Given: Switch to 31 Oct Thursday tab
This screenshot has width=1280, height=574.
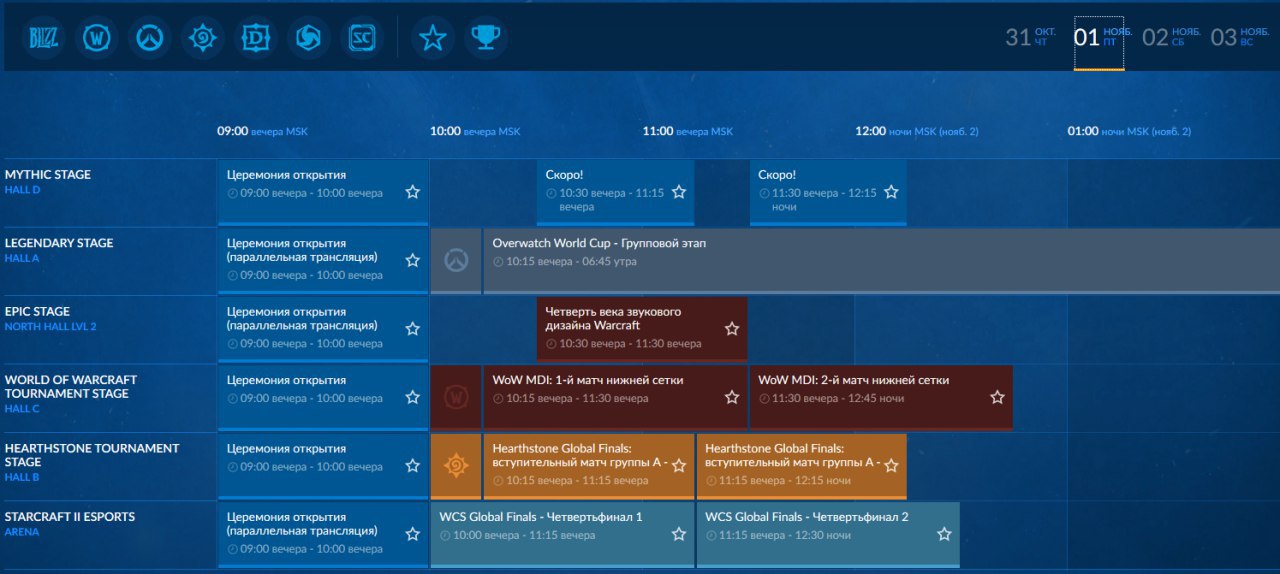Looking at the screenshot, I should click(1031, 38).
